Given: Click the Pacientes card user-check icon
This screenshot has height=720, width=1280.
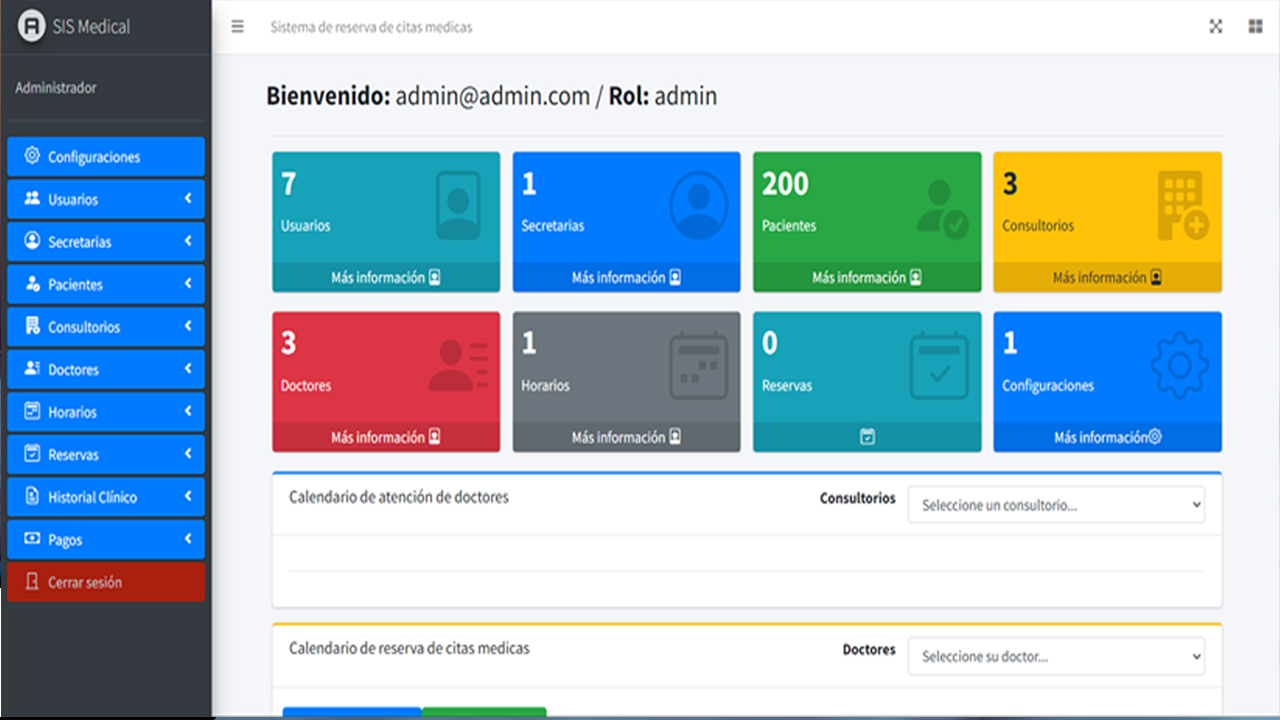Looking at the screenshot, I should (x=942, y=208).
